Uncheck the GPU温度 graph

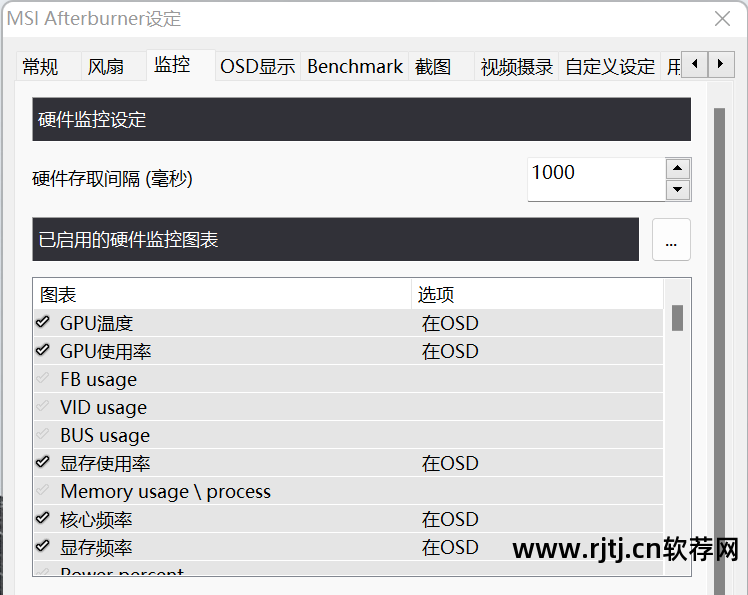point(43,323)
